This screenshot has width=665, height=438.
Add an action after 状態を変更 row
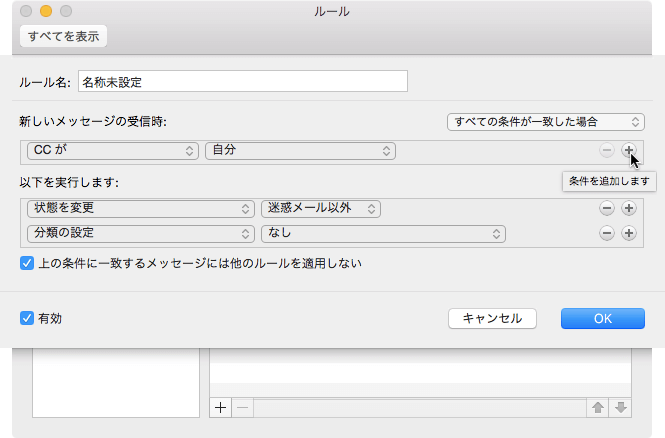click(x=628, y=208)
